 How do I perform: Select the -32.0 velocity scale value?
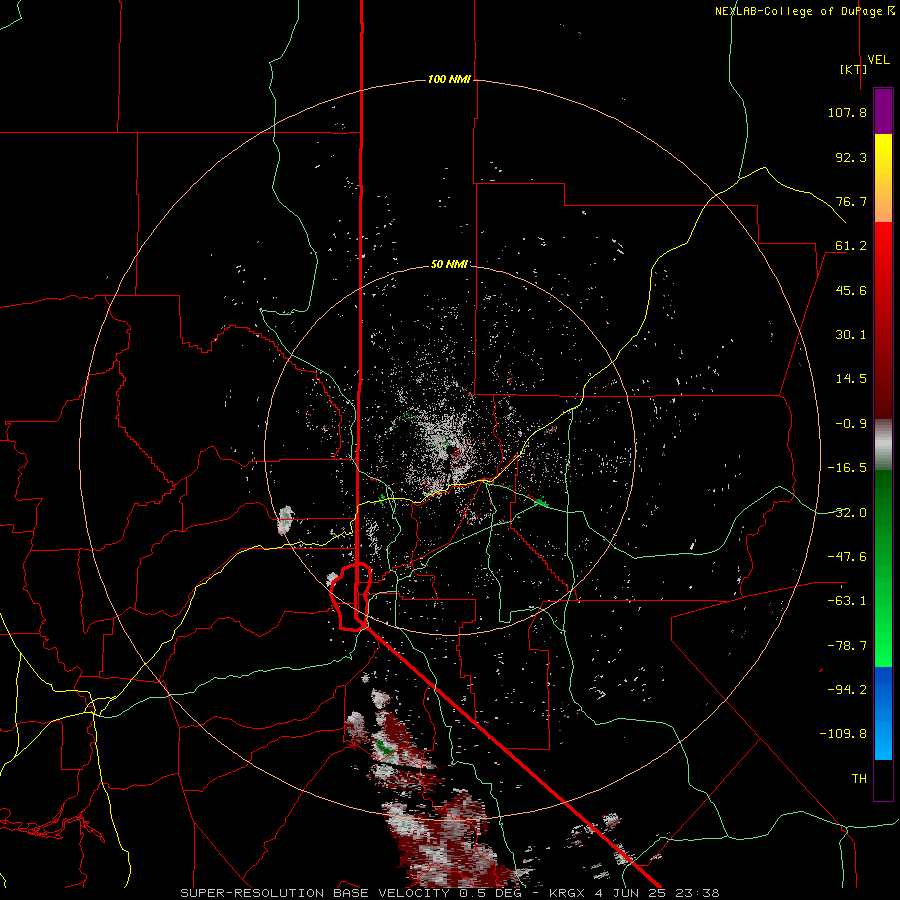pyautogui.click(x=847, y=513)
